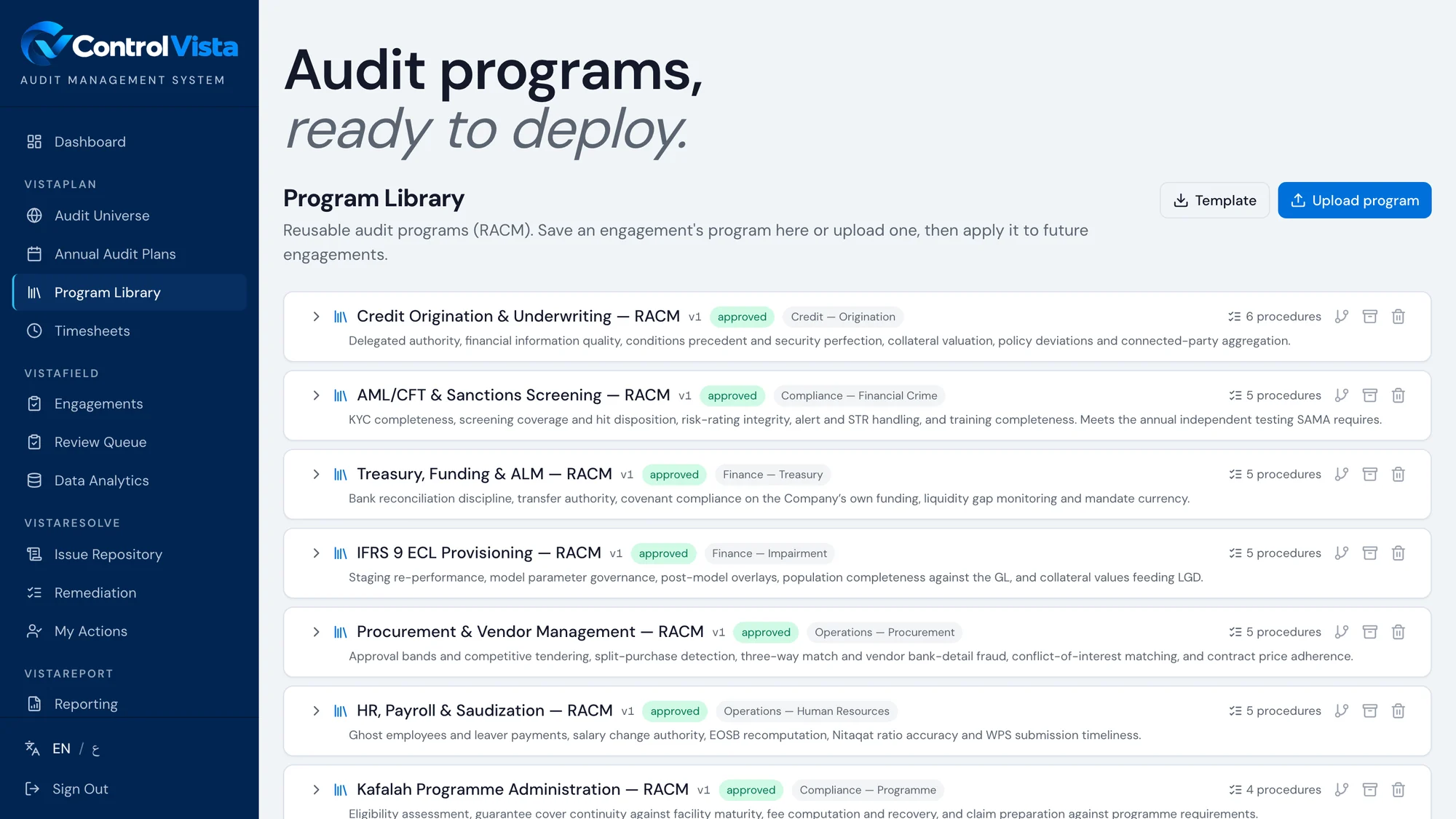
Task: Delete the Credit Origination & Underwriting program
Action: click(1398, 317)
